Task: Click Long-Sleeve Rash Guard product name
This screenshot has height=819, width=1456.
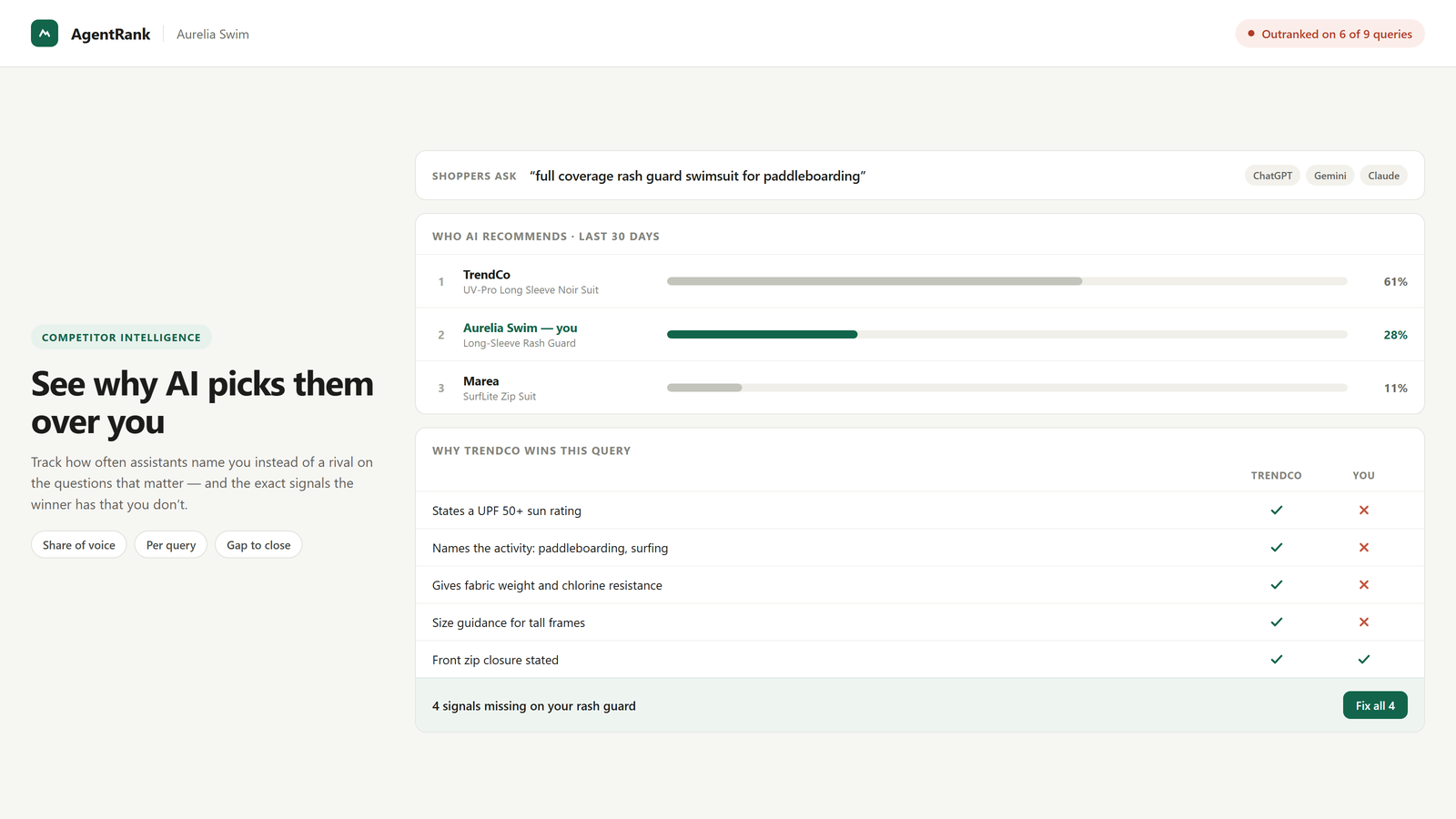Action: tap(520, 343)
